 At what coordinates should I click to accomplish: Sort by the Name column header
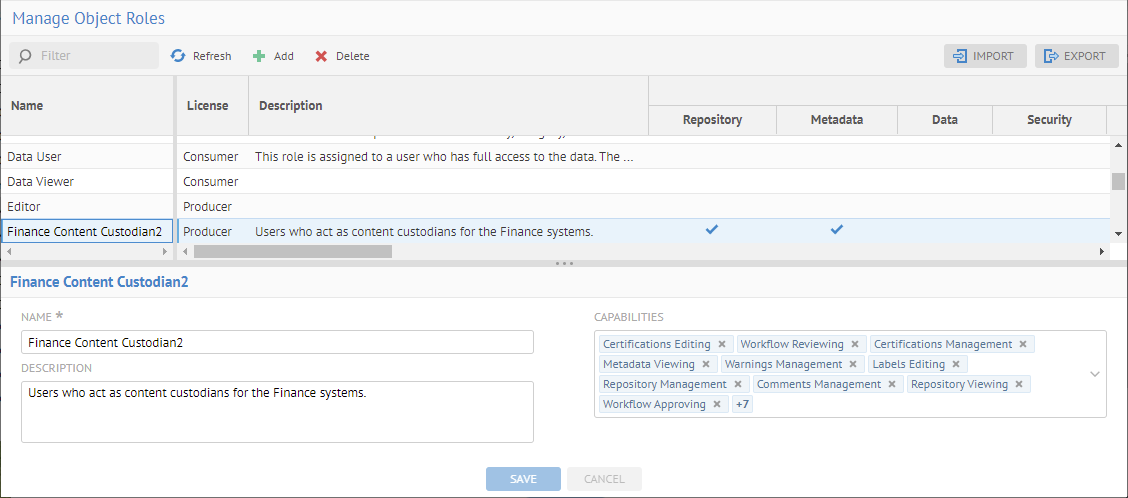coord(27,105)
